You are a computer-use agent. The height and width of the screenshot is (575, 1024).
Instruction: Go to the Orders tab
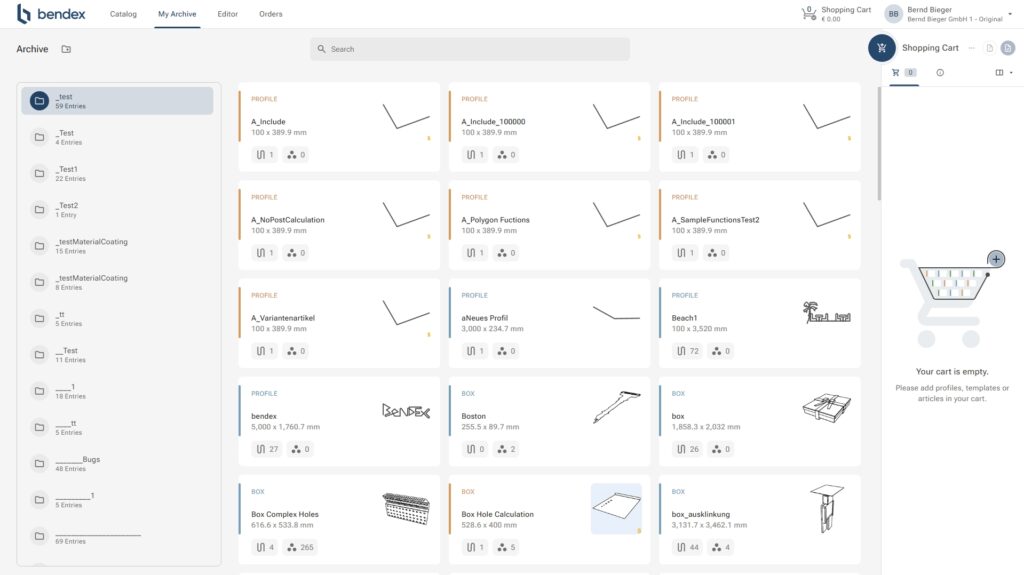click(x=270, y=14)
